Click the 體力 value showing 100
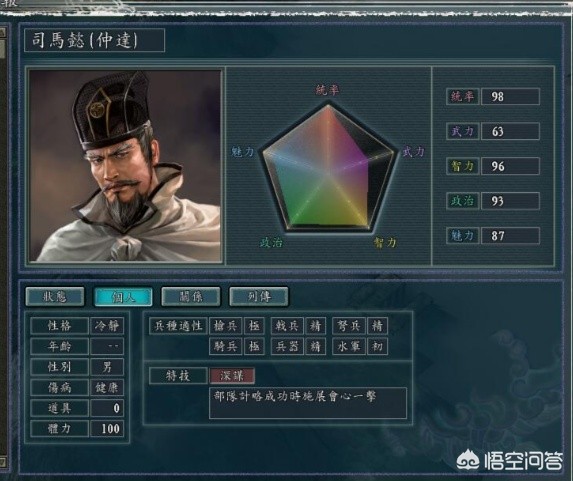The image size is (573, 481). coord(107,428)
